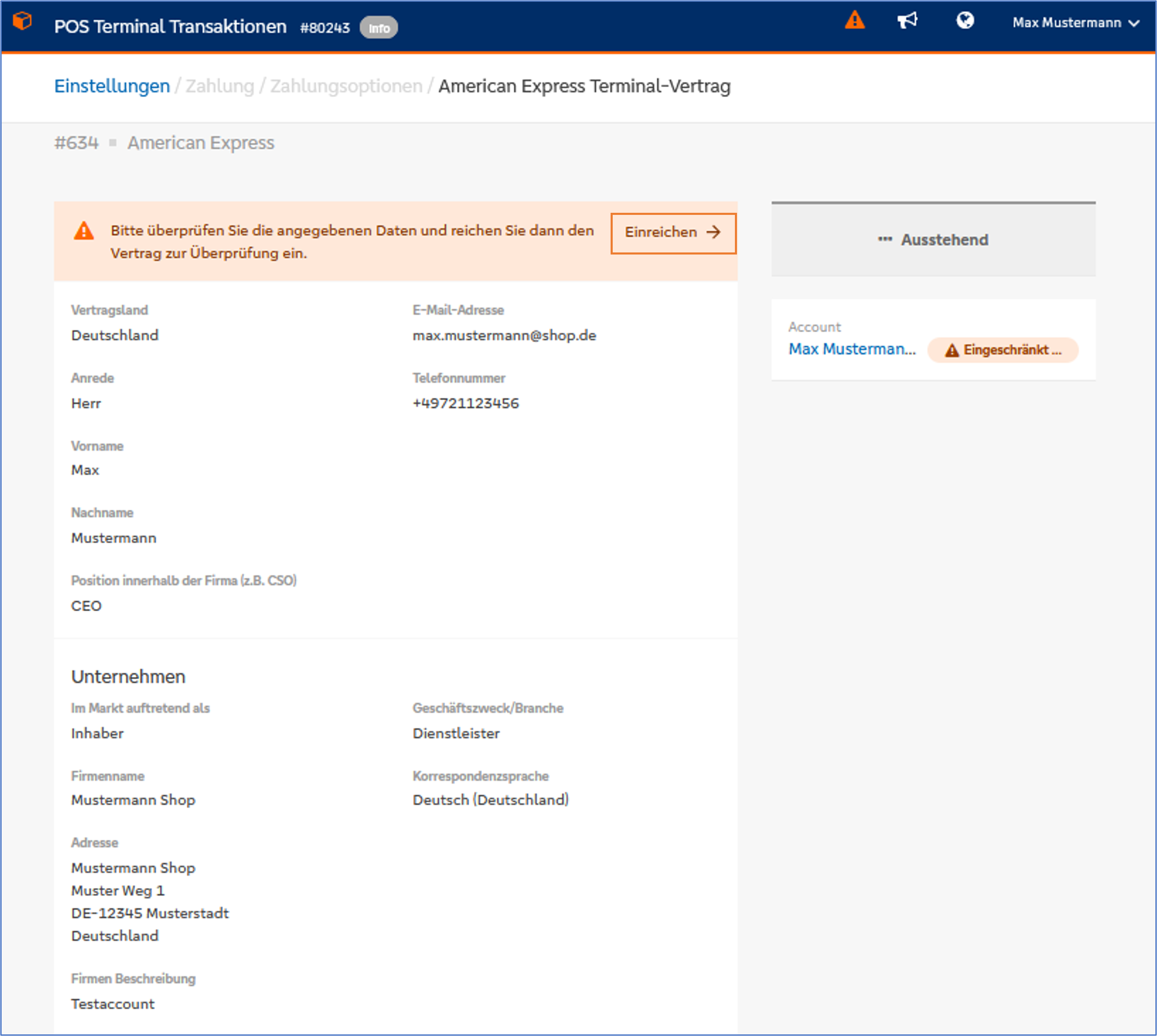Click the Vertragsland value Deutschland
Viewport: 1157px width, 1036px height.
click(114, 335)
